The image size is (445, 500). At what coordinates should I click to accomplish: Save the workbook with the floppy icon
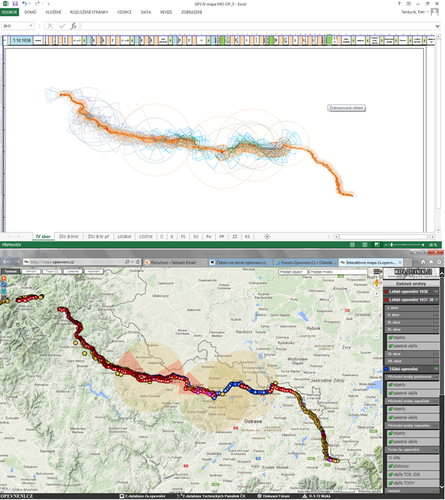click(x=15, y=3)
